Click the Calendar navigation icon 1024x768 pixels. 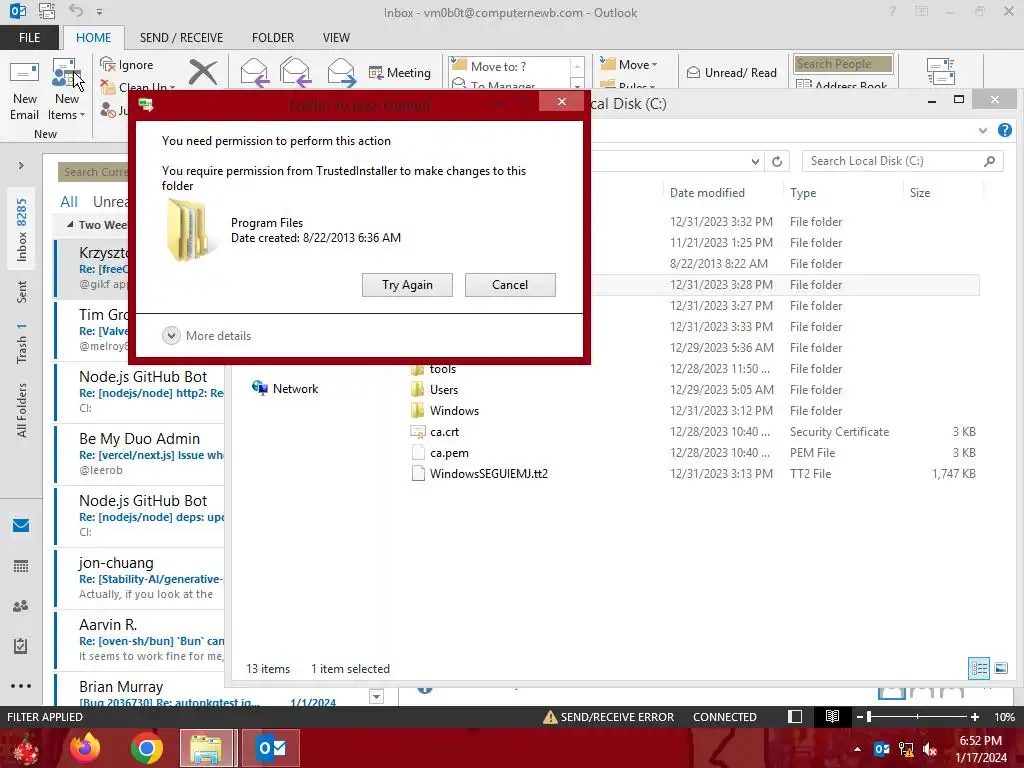pos(21,566)
